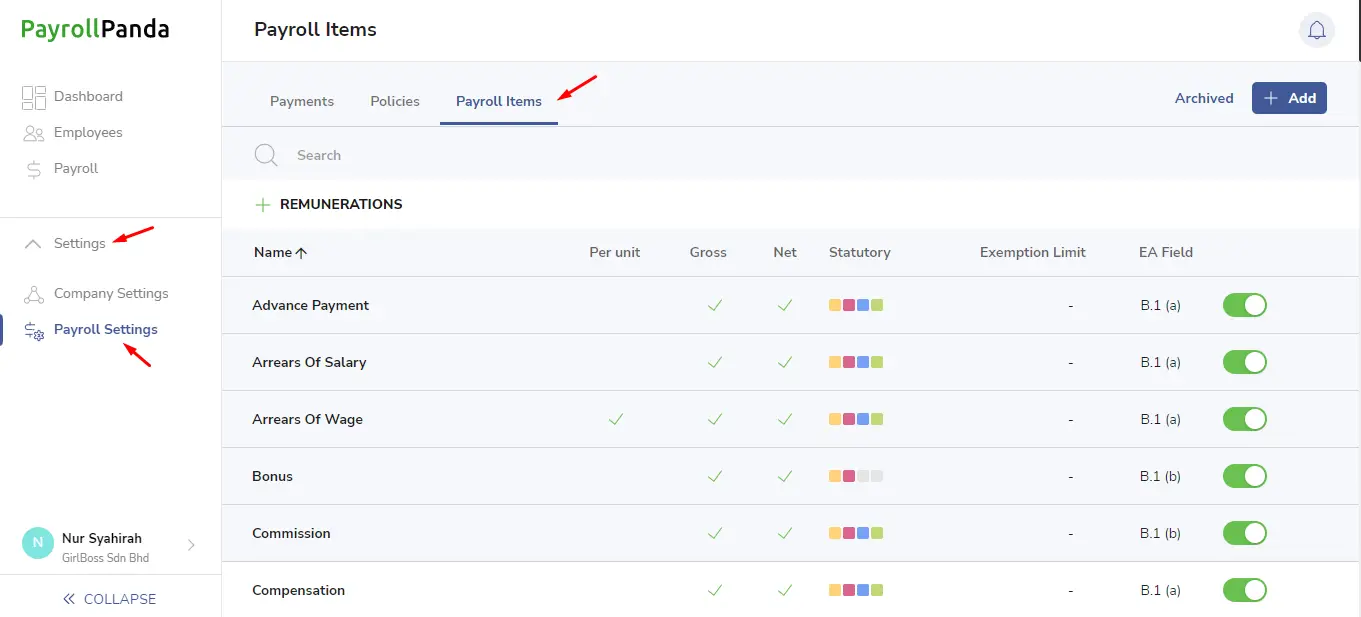
Task: Click the search magnifier icon
Action: click(x=265, y=155)
